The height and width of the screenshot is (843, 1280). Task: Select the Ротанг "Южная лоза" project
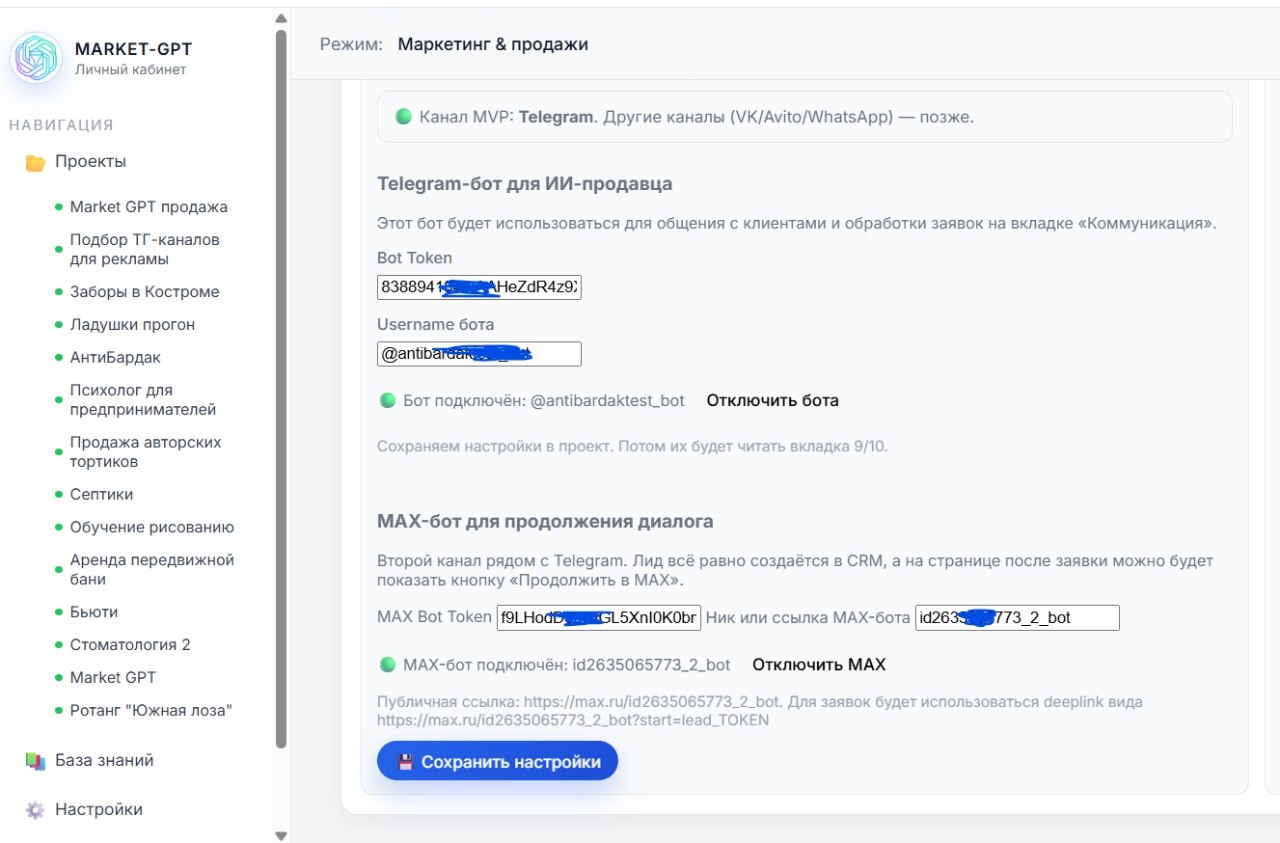(151, 711)
